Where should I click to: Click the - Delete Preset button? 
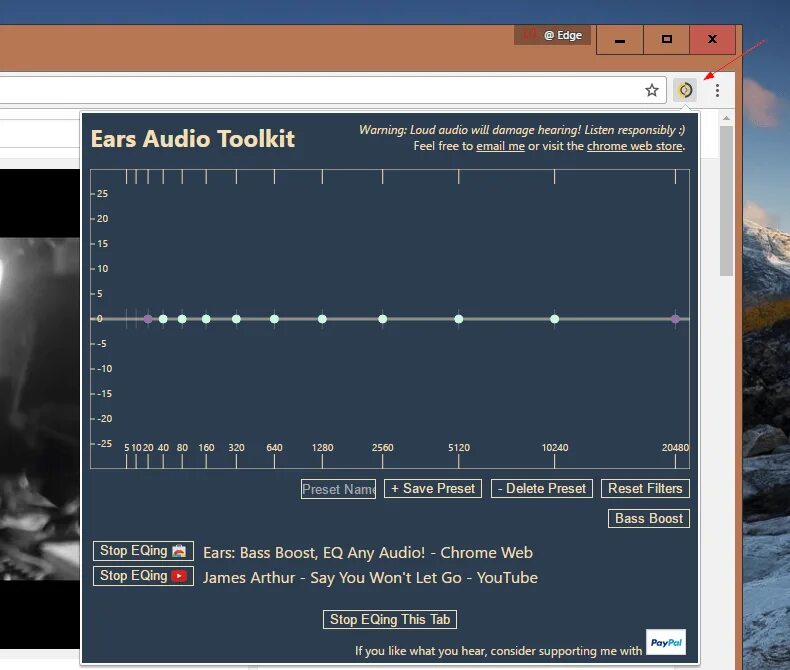(542, 489)
